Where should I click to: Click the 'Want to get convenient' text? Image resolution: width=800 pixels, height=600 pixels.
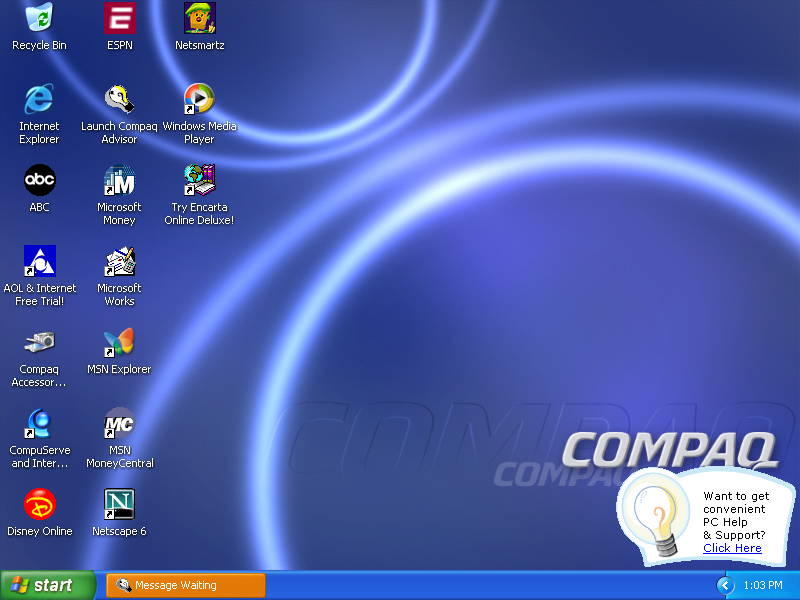click(736, 502)
